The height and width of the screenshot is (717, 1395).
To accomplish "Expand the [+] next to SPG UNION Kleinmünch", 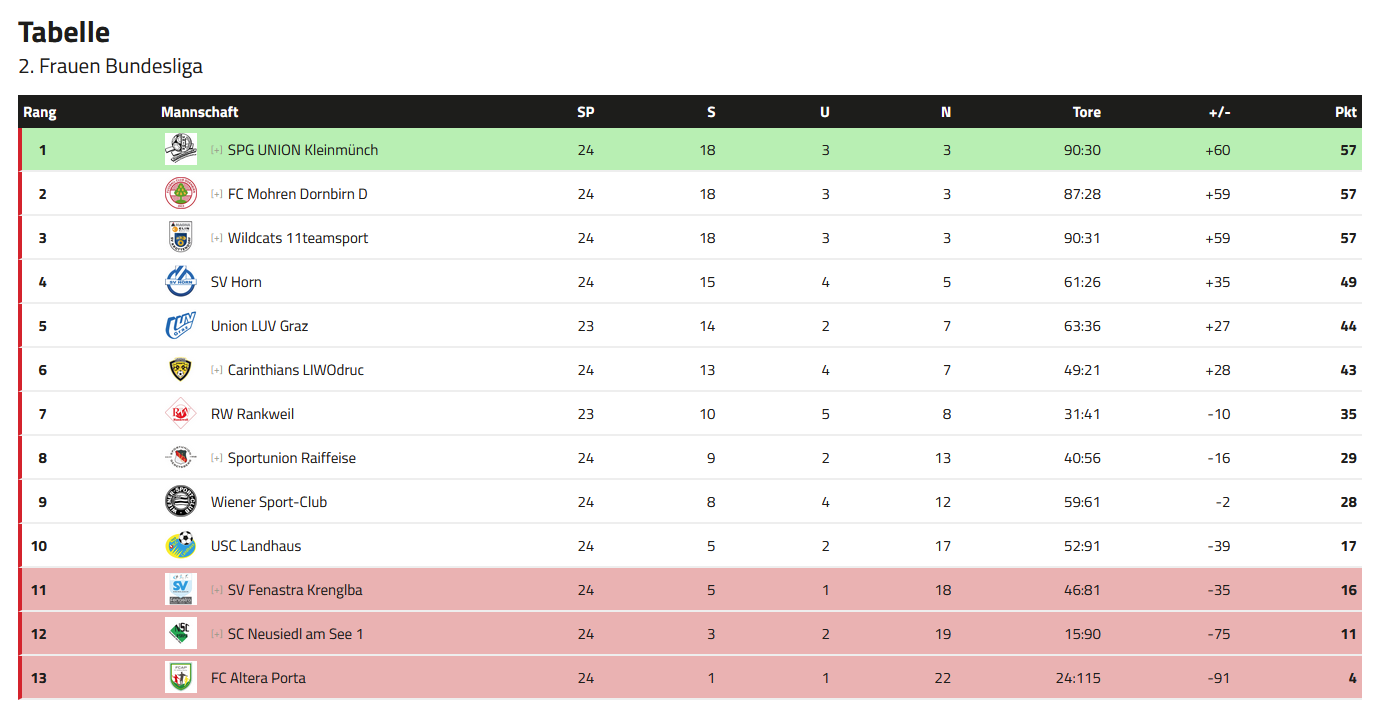I will (x=217, y=150).
